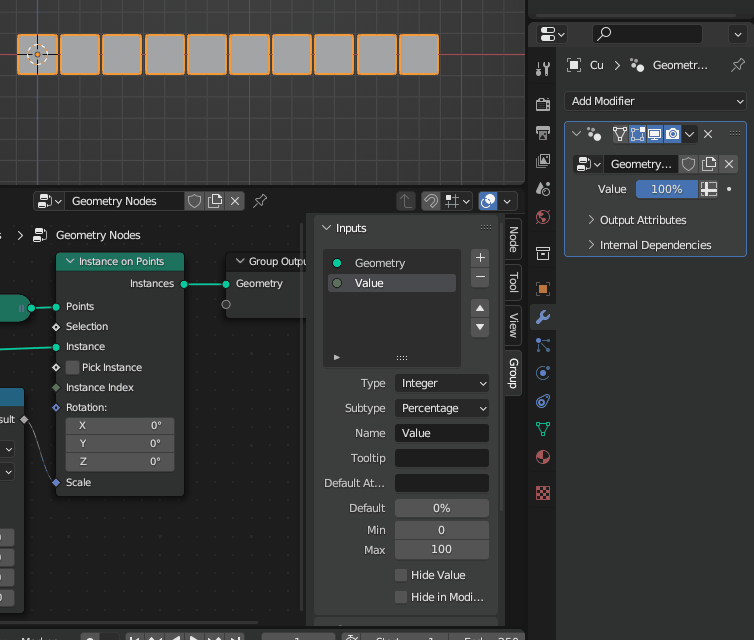Enable the Pick Instance checkbox
This screenshot has height=640, width=754.
tap(72, 367)
